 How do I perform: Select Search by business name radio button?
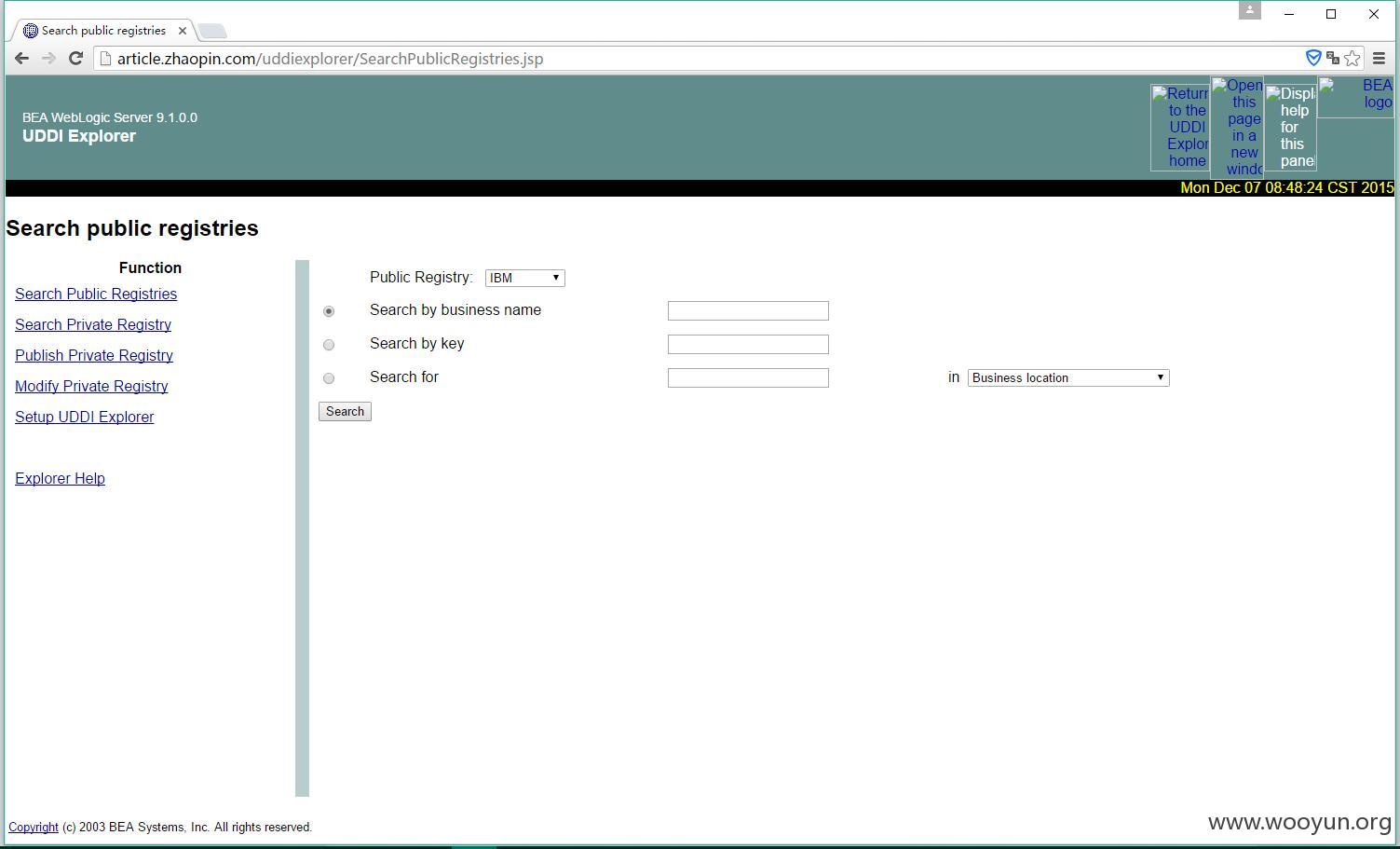point(329,311)
